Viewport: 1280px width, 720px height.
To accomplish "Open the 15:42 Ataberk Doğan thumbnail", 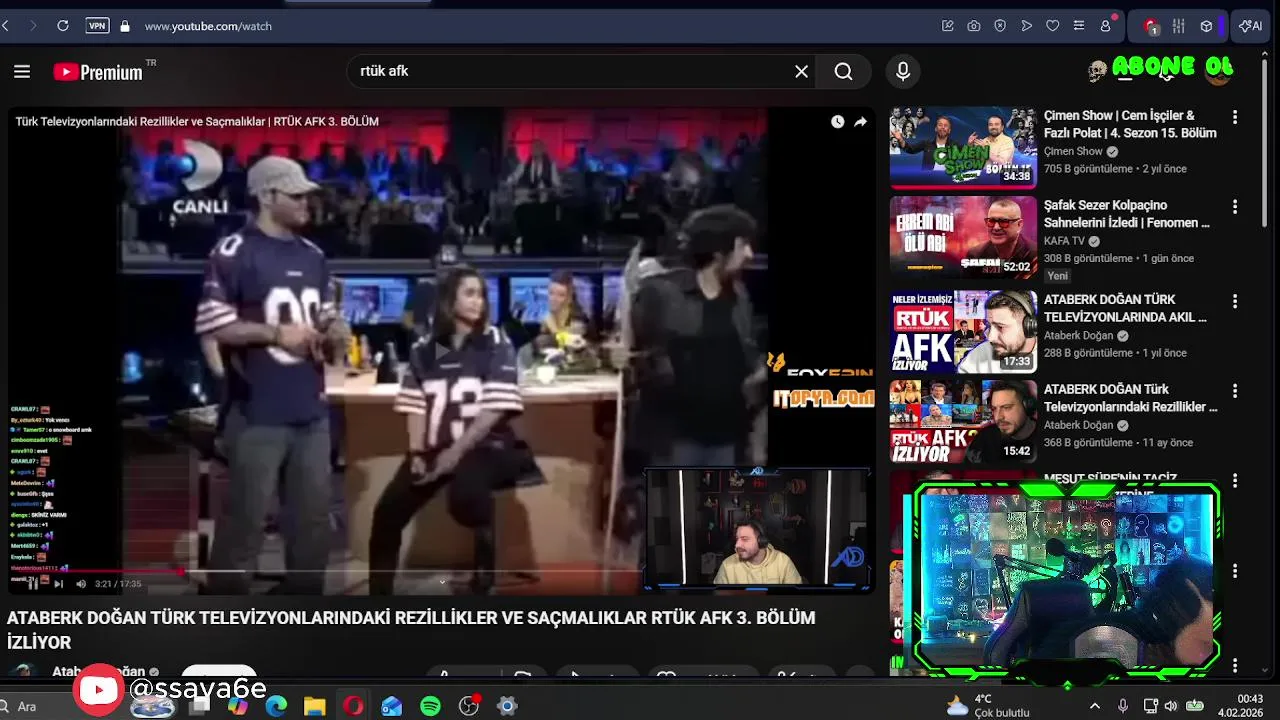I will tap(963, 421).
